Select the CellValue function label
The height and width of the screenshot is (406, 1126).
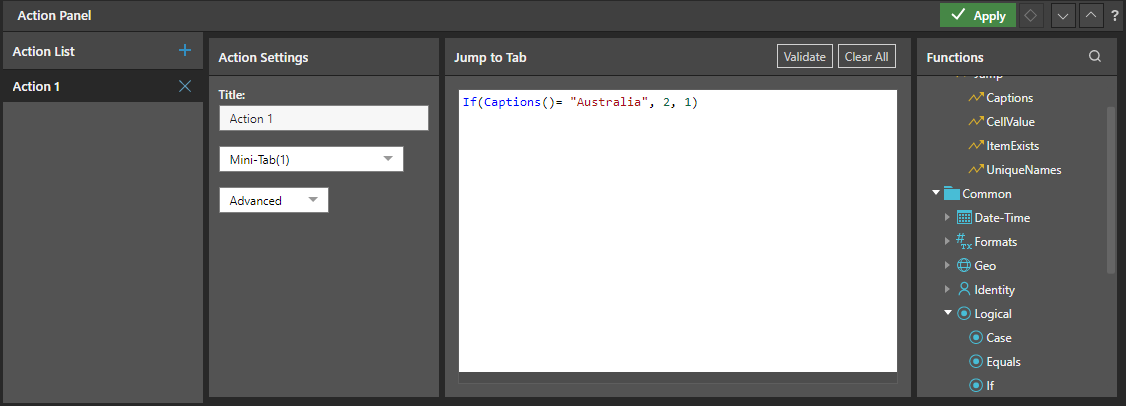click(1010, 121)
